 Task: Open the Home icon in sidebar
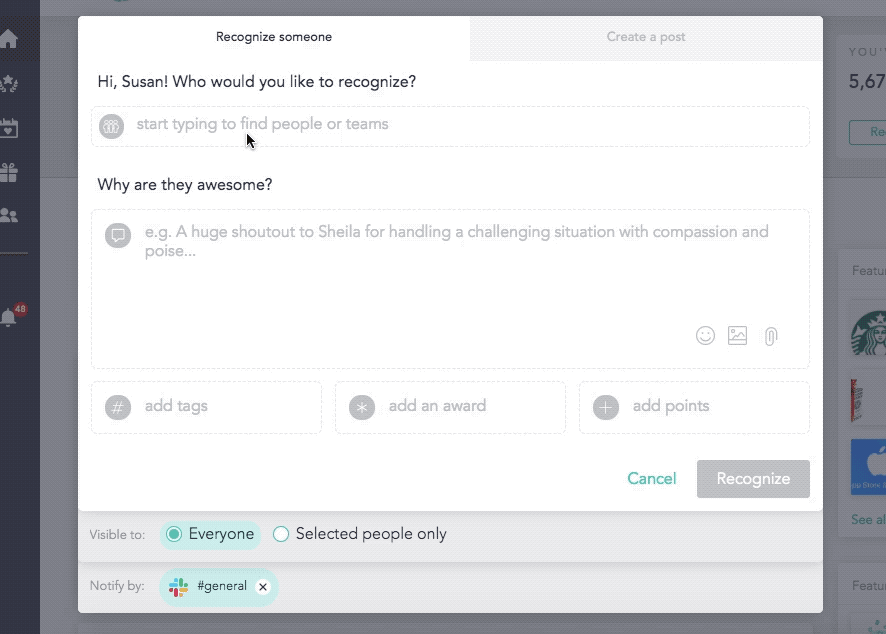(8, 38)
